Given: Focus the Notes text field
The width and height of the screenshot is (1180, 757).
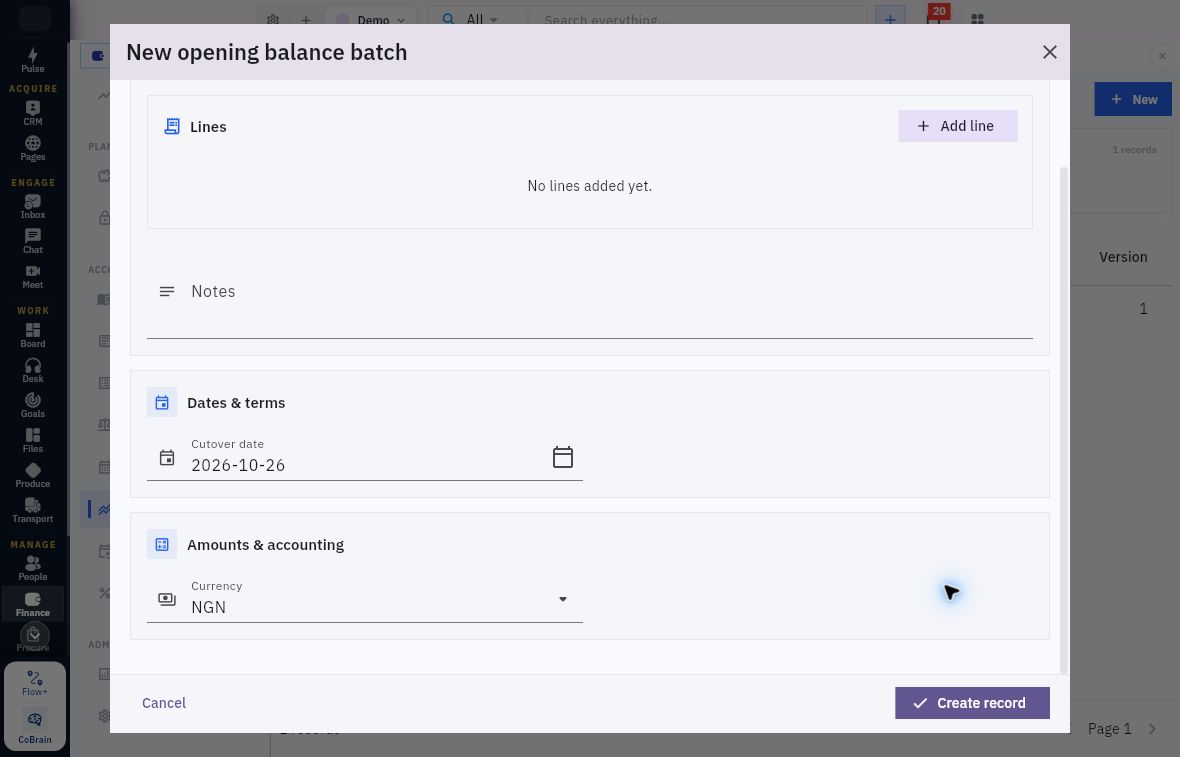Looking at the screenshot, I should point(589,292).
